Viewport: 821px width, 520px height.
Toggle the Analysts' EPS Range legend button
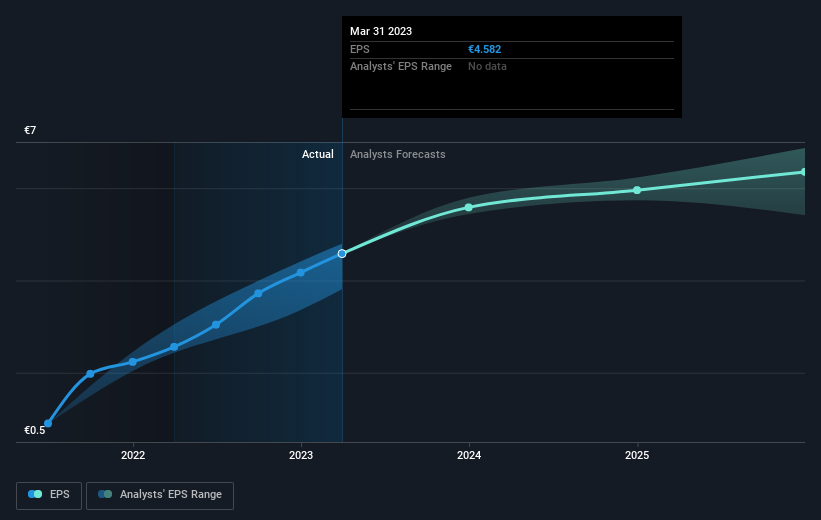point(160,495)
